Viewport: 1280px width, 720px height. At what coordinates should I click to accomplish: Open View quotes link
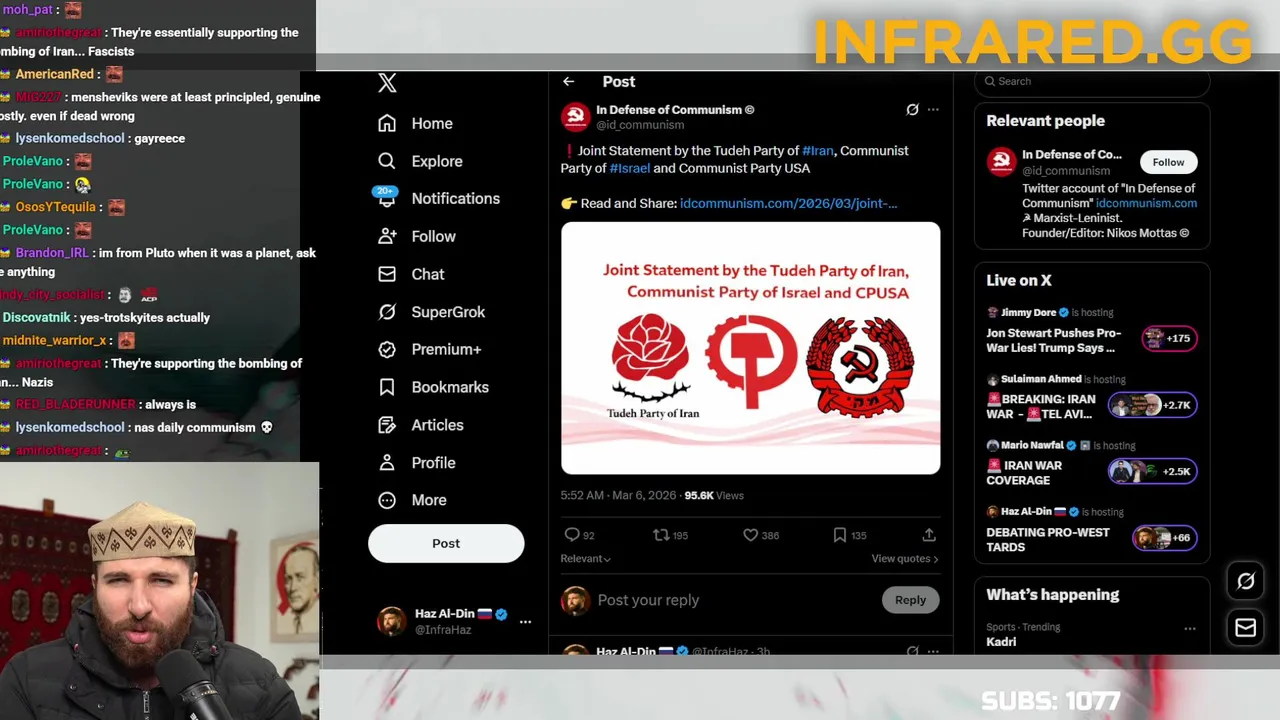[905, 559]
